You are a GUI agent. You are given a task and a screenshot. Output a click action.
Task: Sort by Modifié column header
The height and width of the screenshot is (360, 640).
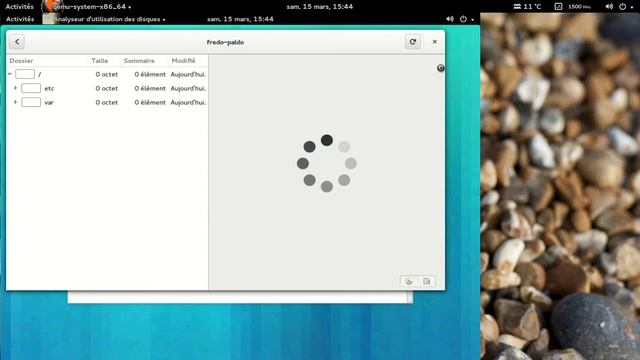pos(183,60)
